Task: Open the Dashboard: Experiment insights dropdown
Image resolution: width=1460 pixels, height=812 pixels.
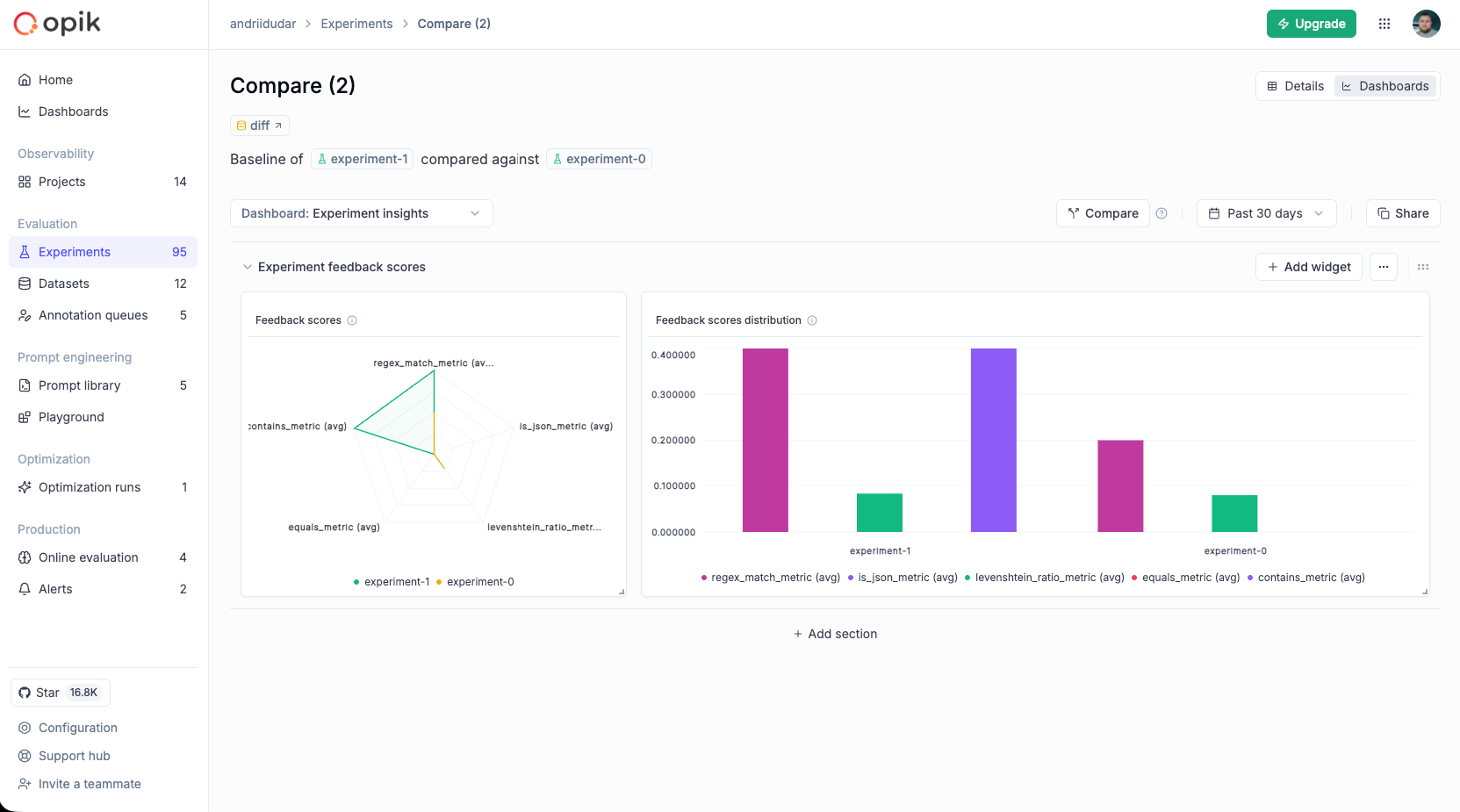Action: coord(361,213)
